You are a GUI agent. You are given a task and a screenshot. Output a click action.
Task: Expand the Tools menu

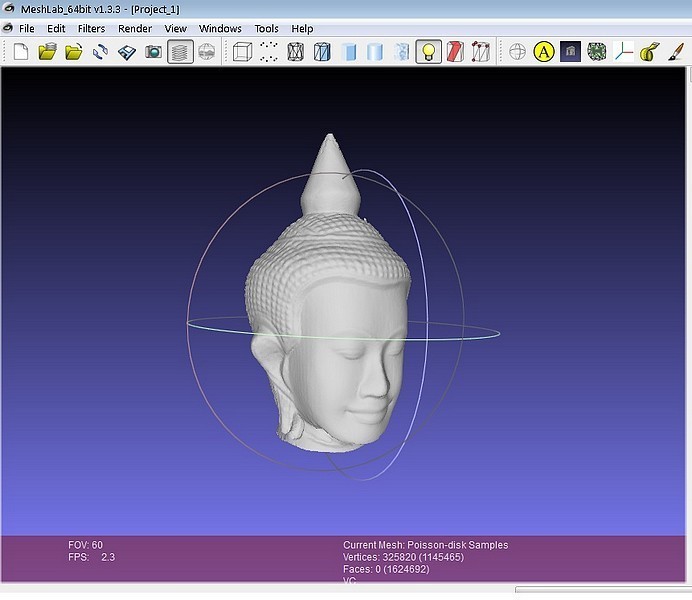tap(266, 29)
